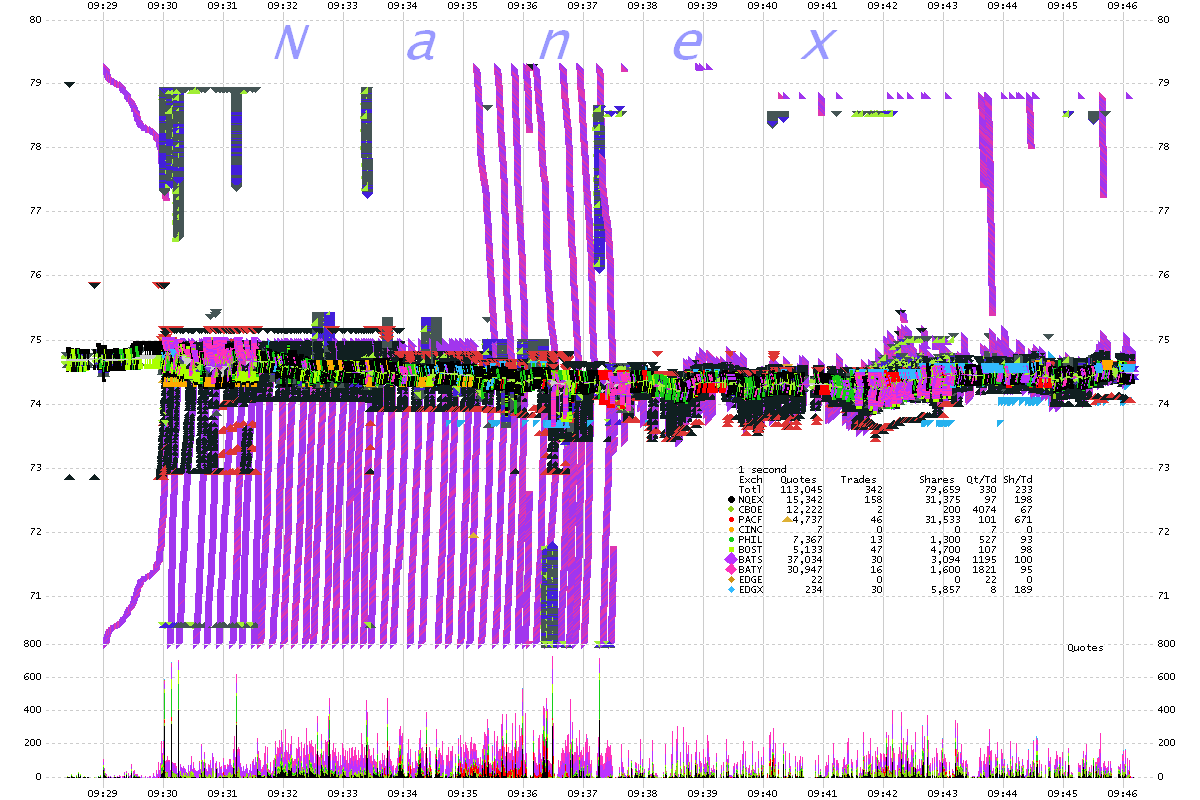
Task: Click the green diamond CBOE legend marker
Action: tap(731, 509)
